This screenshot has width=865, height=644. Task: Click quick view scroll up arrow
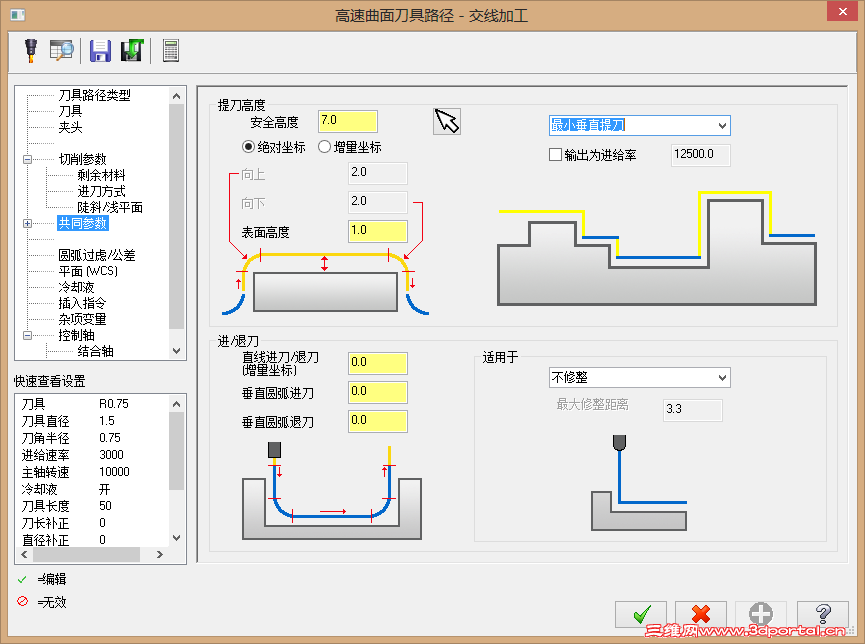tap(177, 404)
